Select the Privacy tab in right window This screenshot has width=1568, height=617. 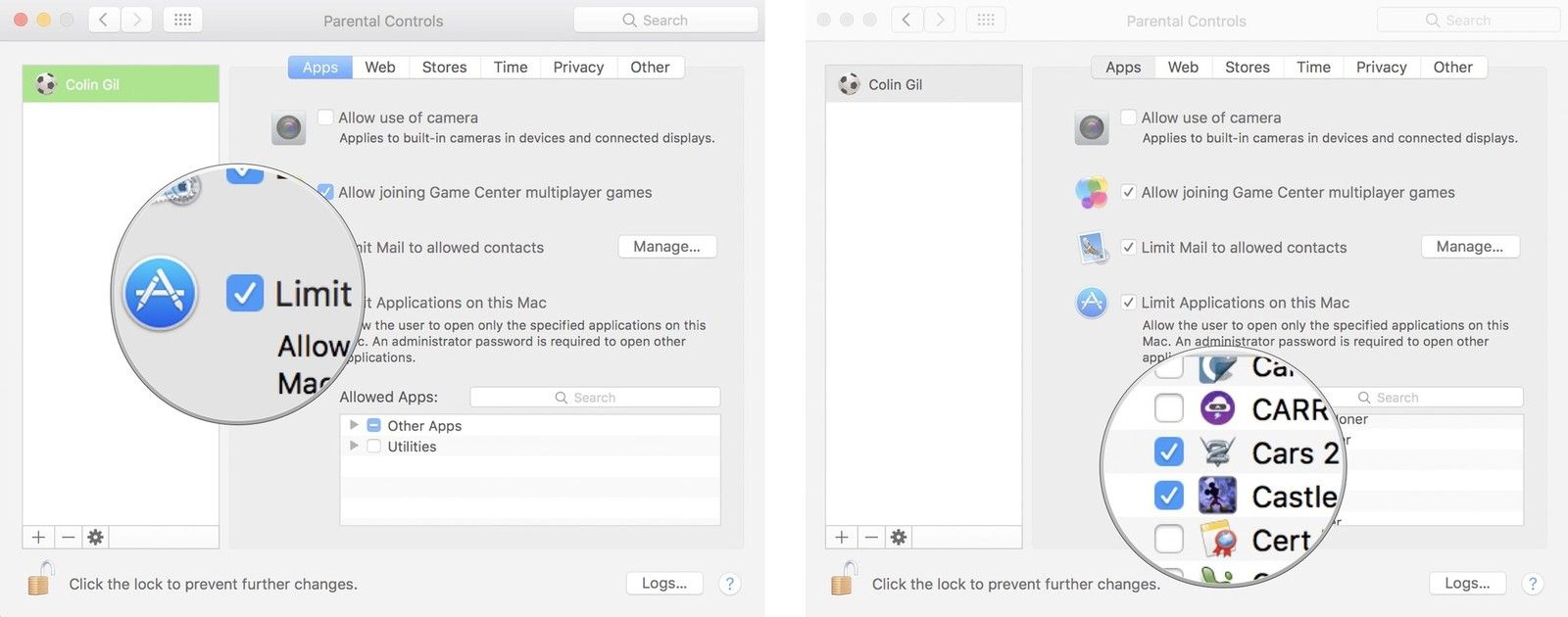pos(1381,67)
